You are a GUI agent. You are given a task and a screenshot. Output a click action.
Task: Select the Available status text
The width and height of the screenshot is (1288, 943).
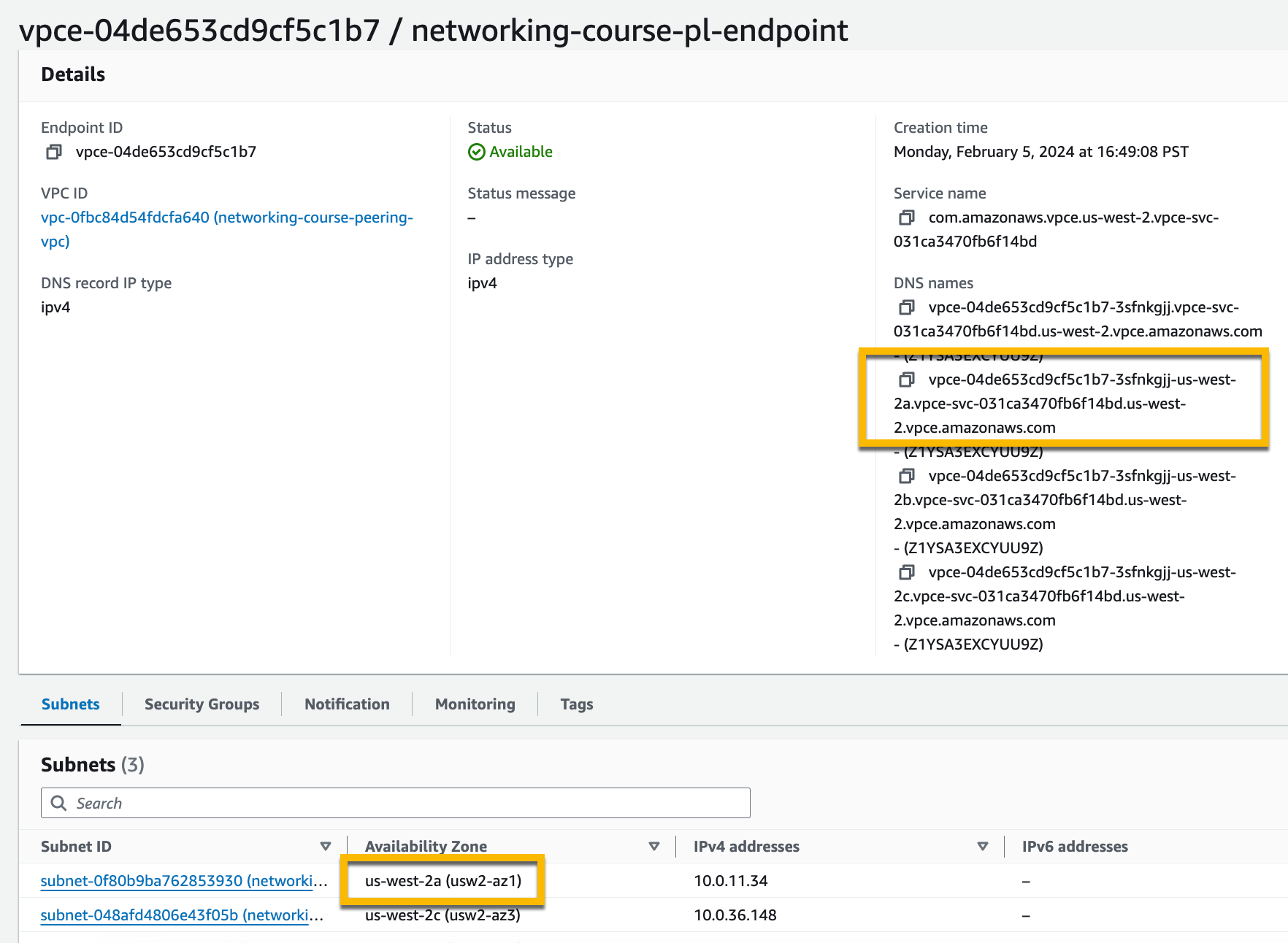click(x=521, y=152)
